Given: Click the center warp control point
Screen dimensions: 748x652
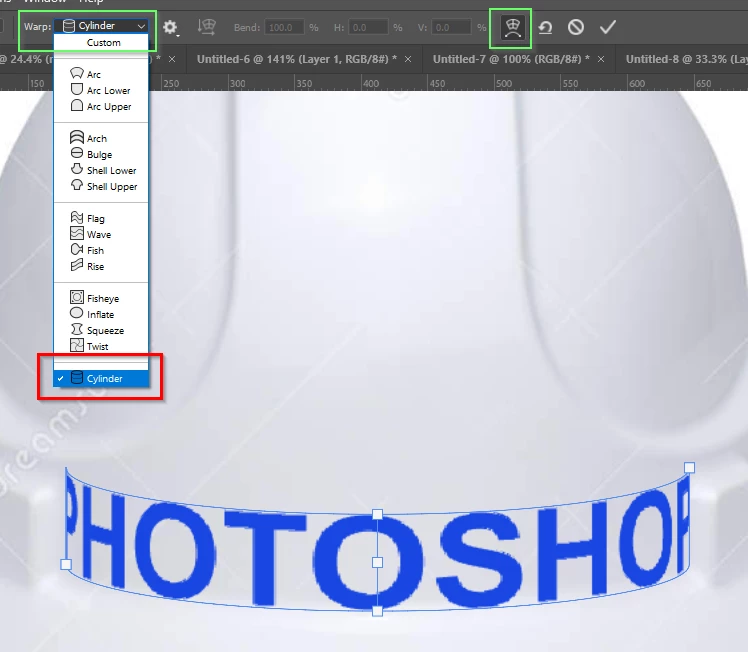Looking at the screenshot, I should pos(377,562).
